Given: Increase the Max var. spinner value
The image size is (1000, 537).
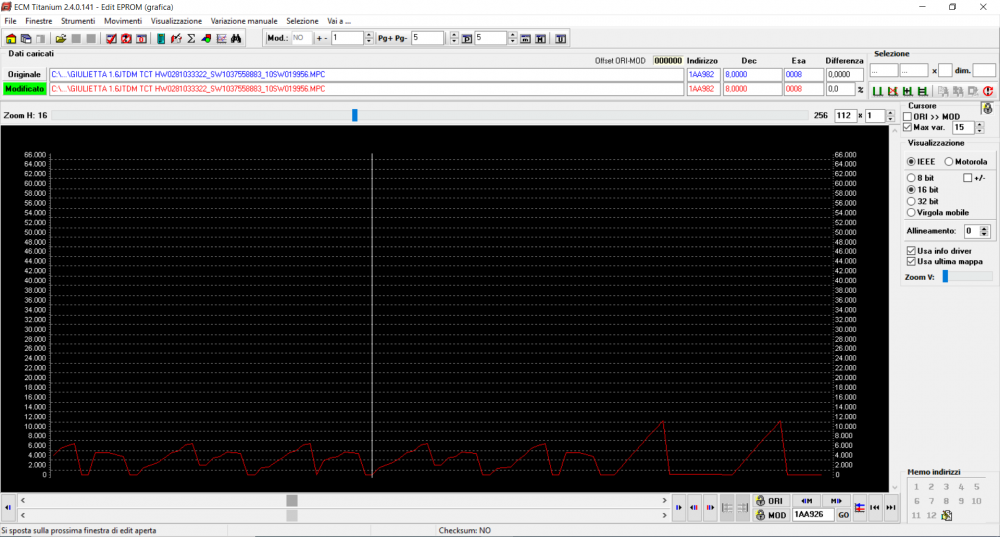Looking at the screenshot, I should pyautogui.click(x=981, y=124).
